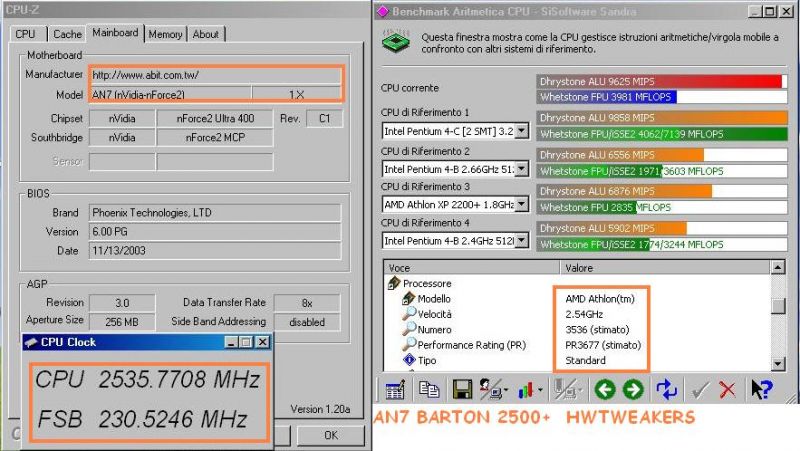Open dropdown arrow beside bar chart icon

coord(540,391)
